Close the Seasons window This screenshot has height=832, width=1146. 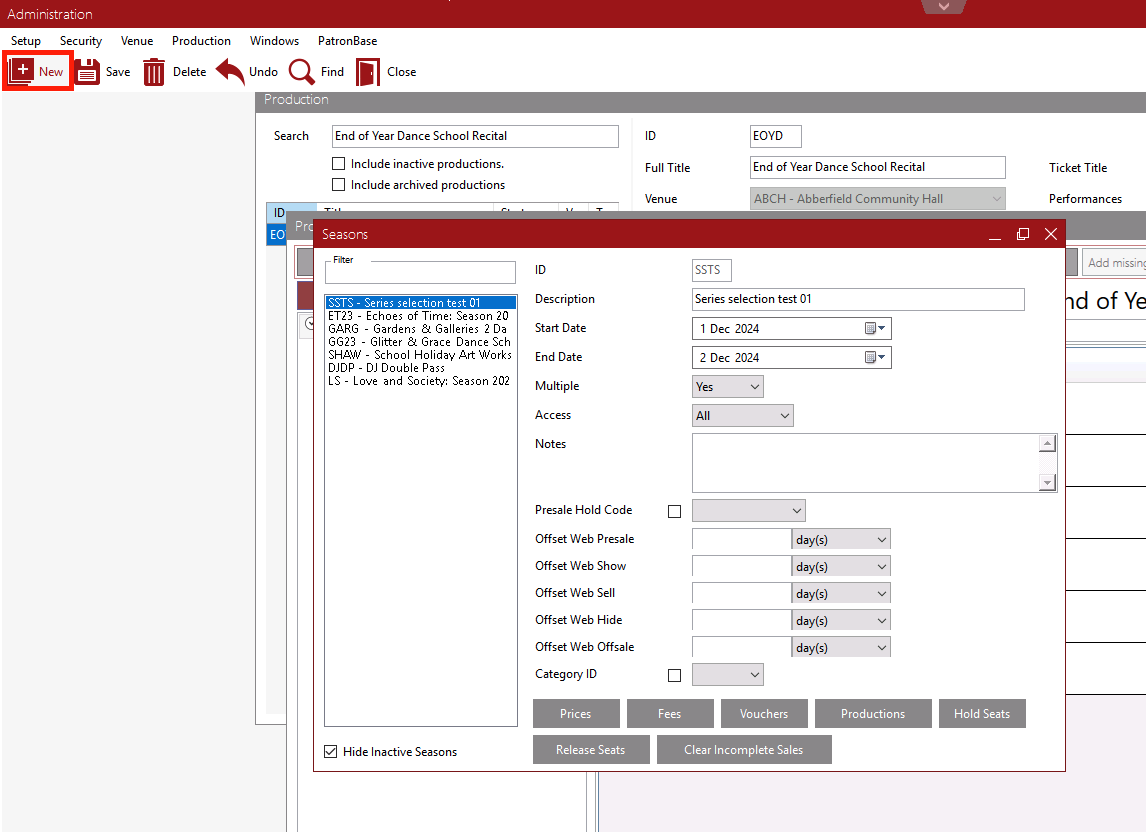1051,234
